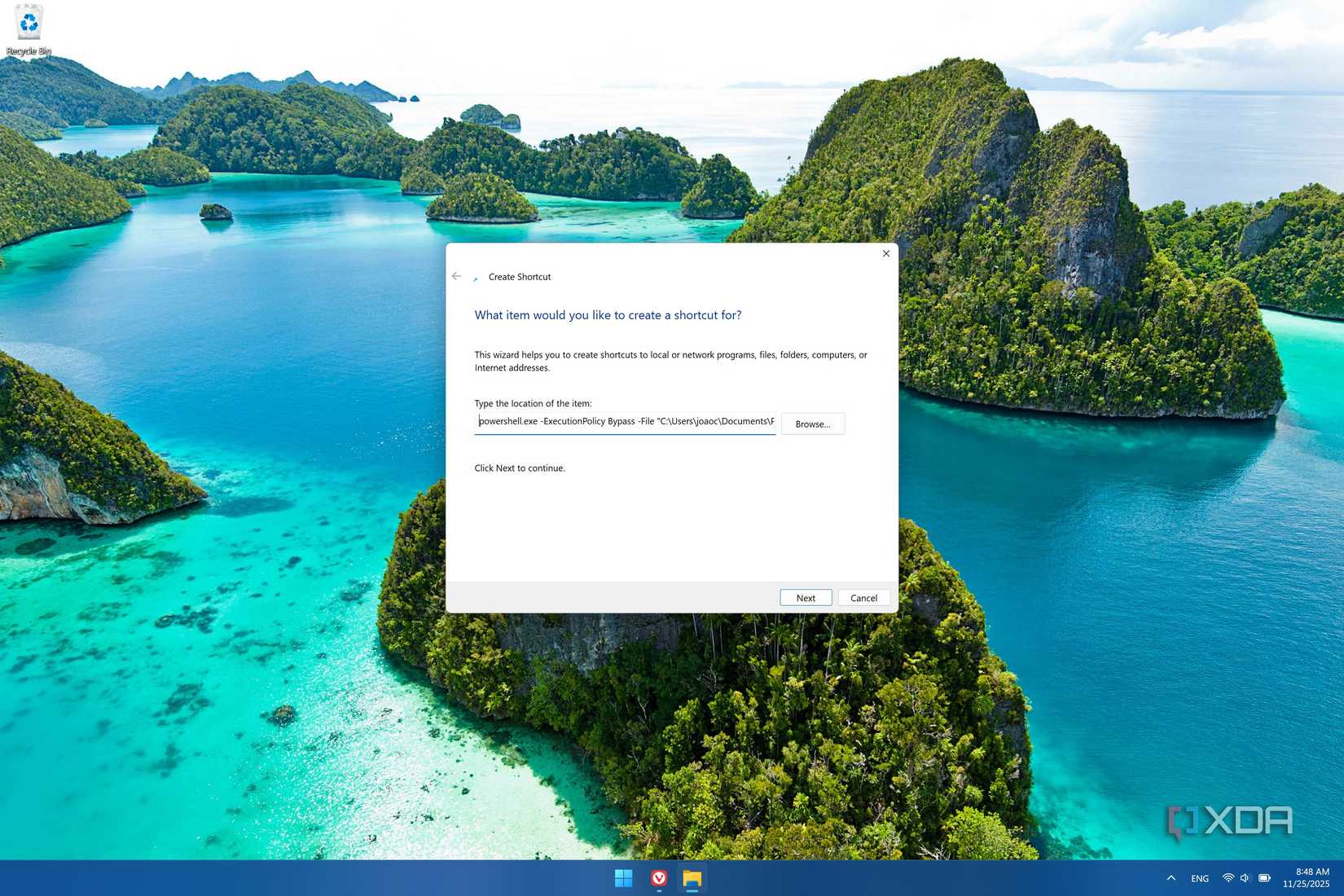The image size is (1344, 896).
Task: Cancel the Create Shortcut wizard
Action: coord(863,597)
